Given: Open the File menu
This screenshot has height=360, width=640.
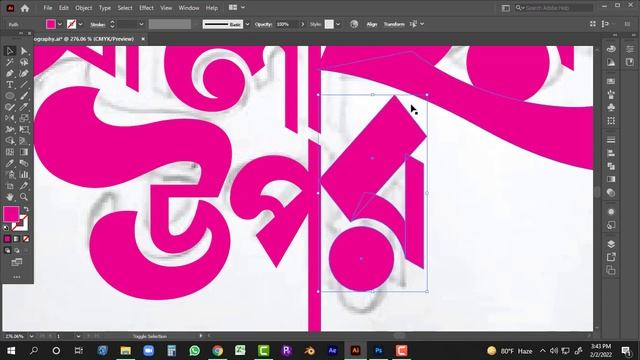Looking at the screenshot, I should pos(48,8).
